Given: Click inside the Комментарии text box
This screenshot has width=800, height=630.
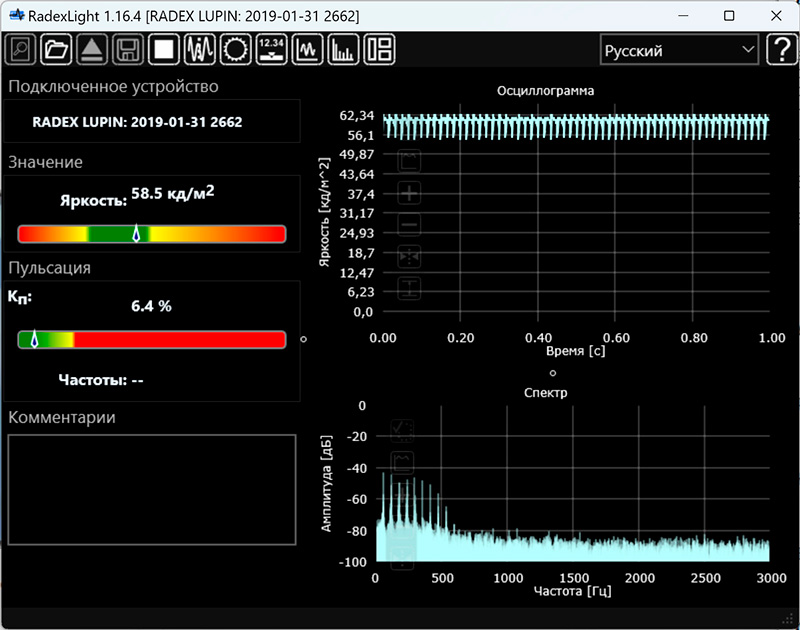Looking at the screenshot, I should click(x=152, y=489).
